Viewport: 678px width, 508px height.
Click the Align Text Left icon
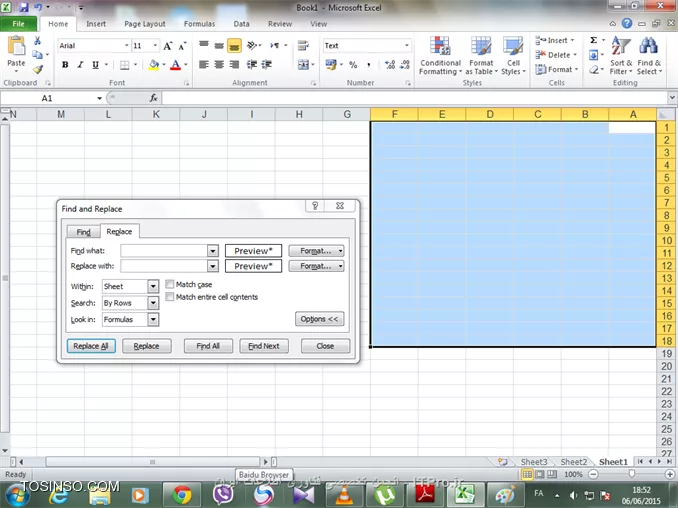coord(204,65)
